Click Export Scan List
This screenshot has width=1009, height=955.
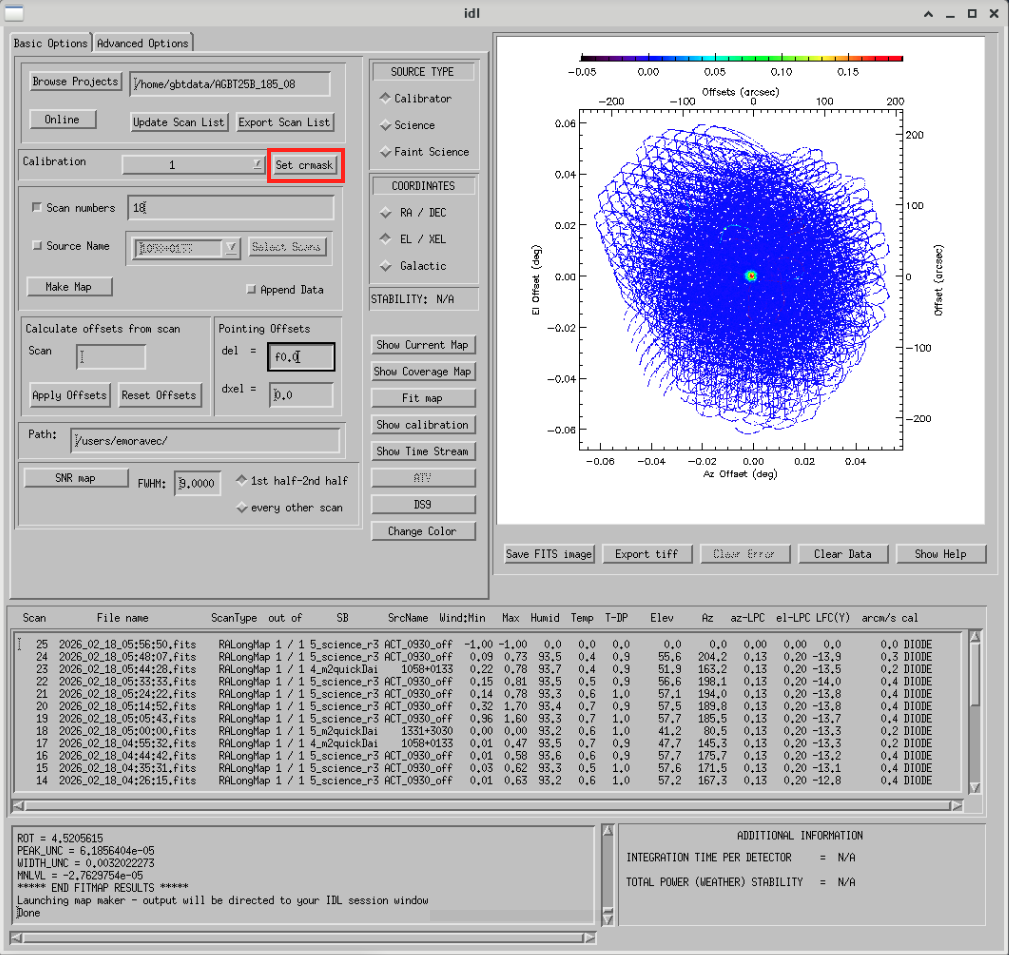point(284,122)
